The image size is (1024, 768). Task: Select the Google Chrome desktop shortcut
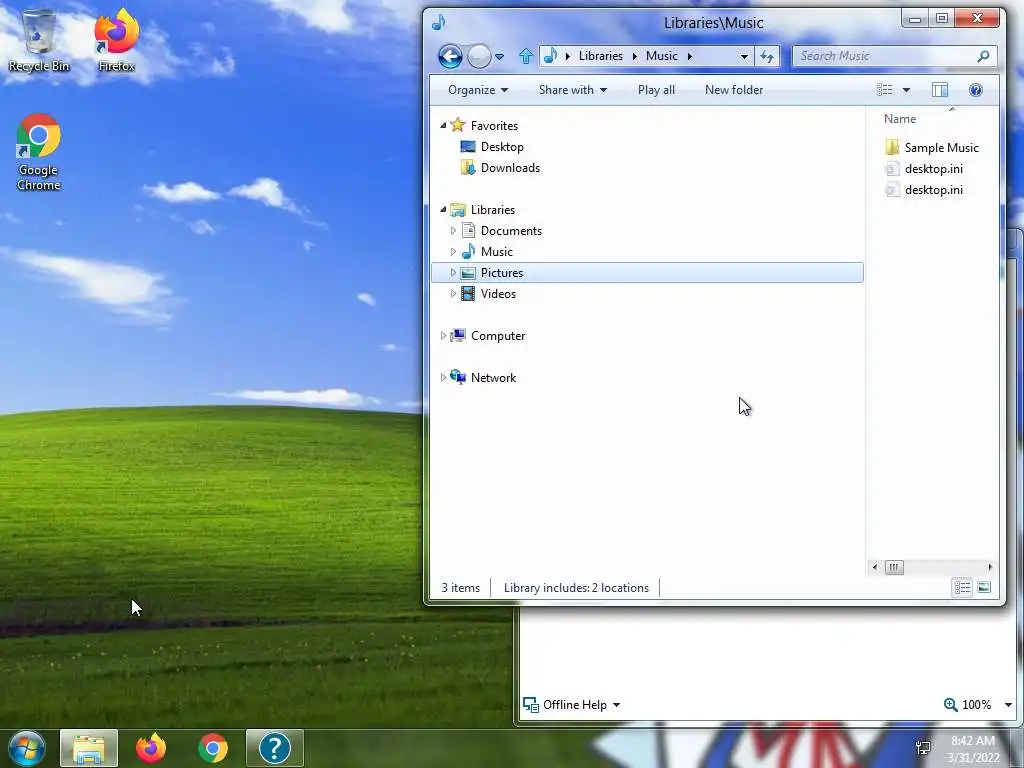click(x=39, y=153)
